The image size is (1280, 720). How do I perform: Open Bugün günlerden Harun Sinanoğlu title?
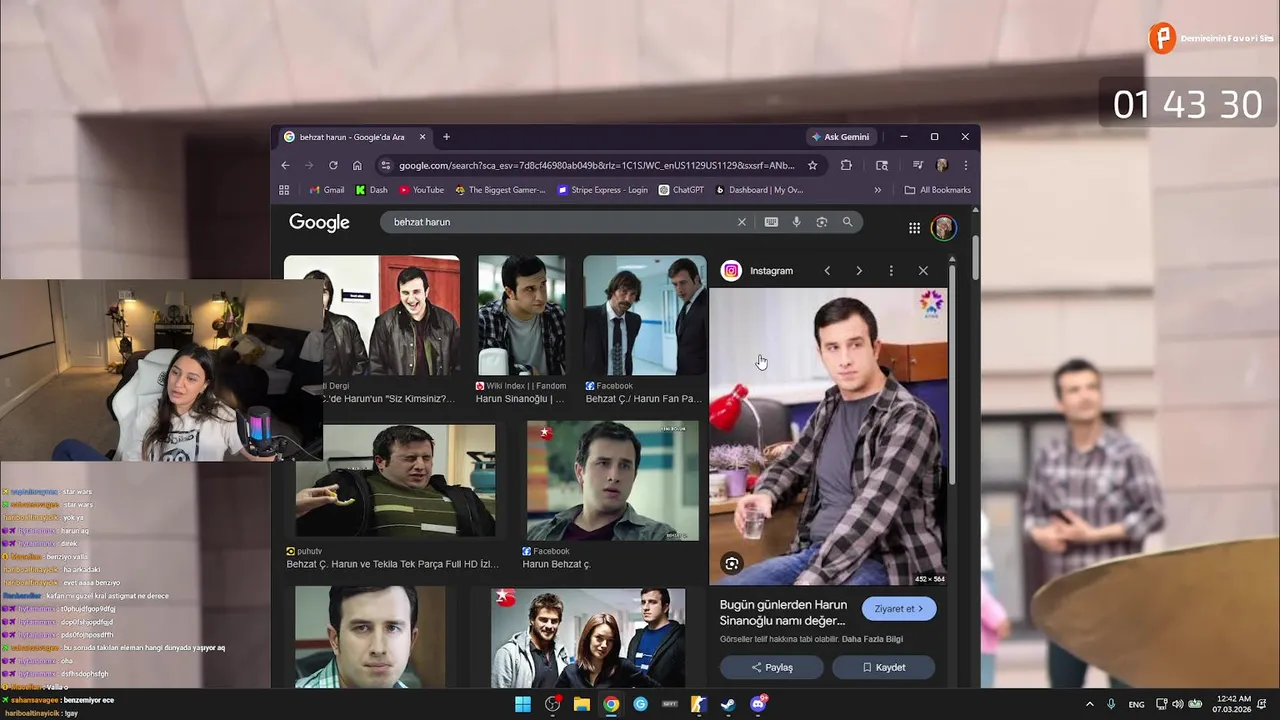click(x=783, y=613)
